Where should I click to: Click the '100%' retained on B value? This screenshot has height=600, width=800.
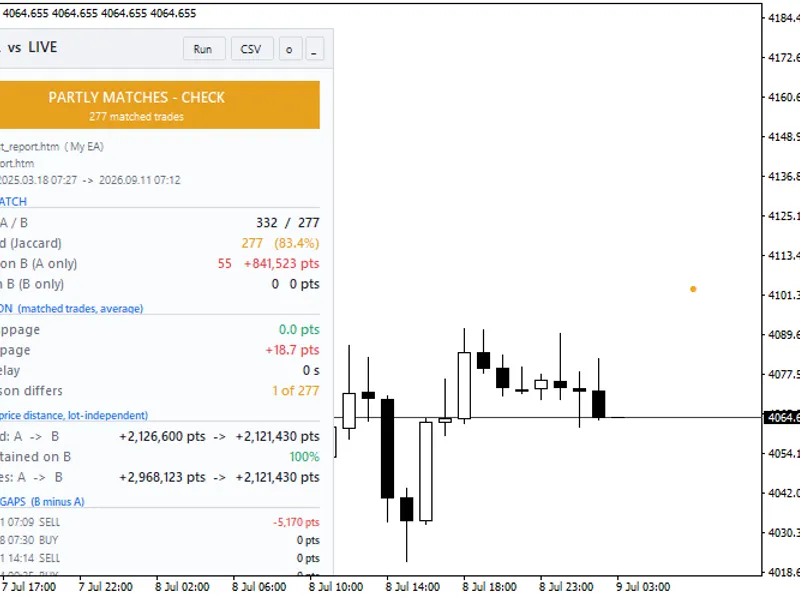(304, 457)
